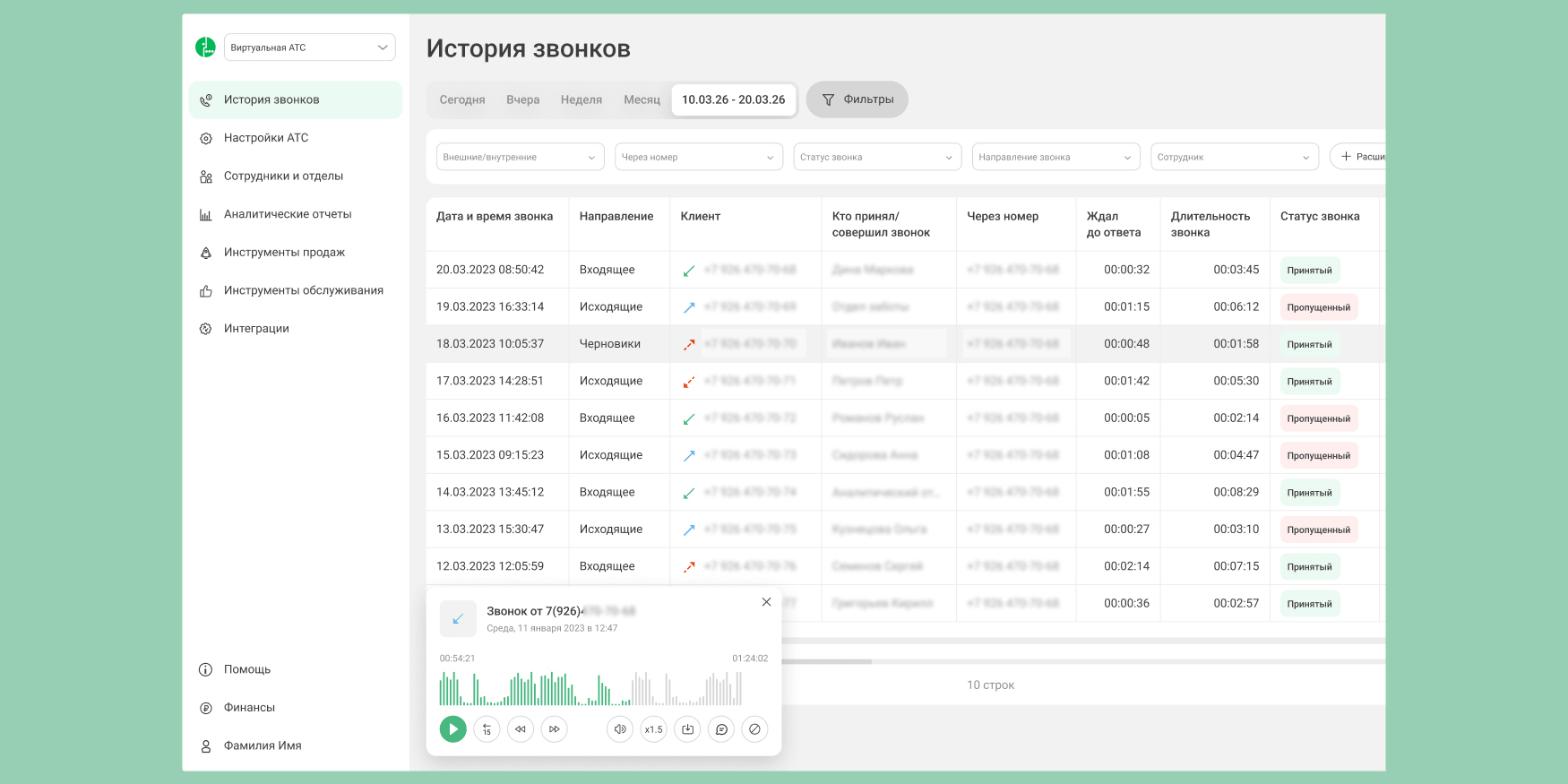This screenshot has height=784, width=1568.
Task: Seek in the recording waveform
Action: 590,688
